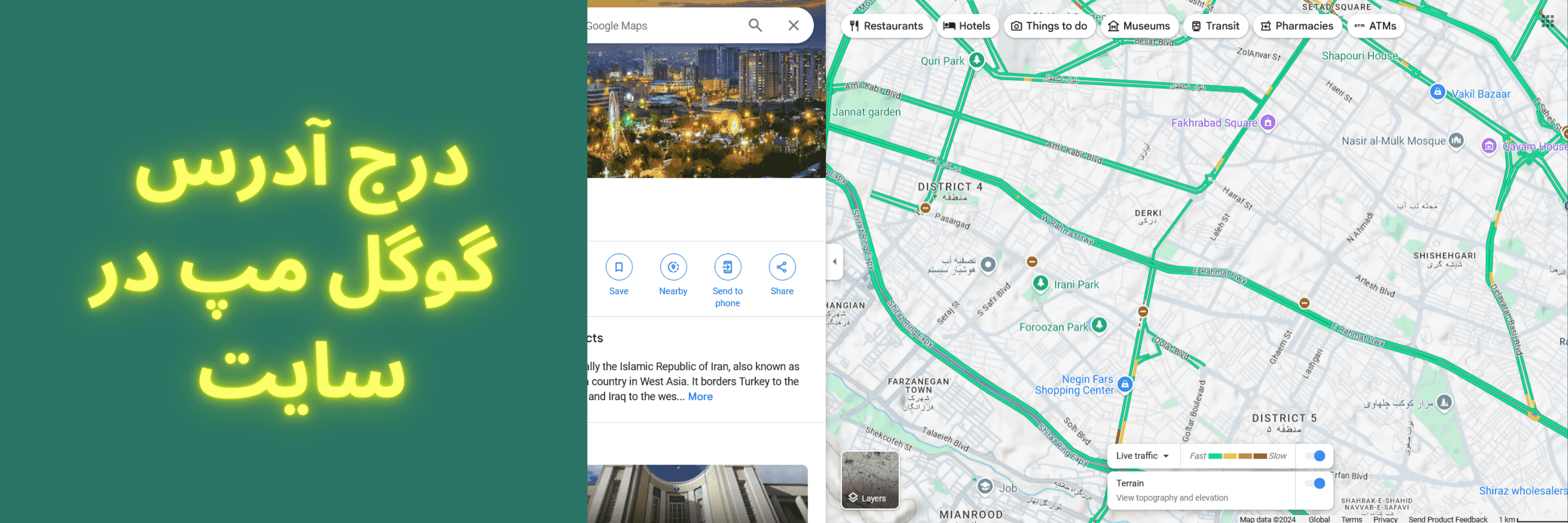Click the gray water-treatment place marker
This screenshot has width=1568, height=523.
pos(988,265)
